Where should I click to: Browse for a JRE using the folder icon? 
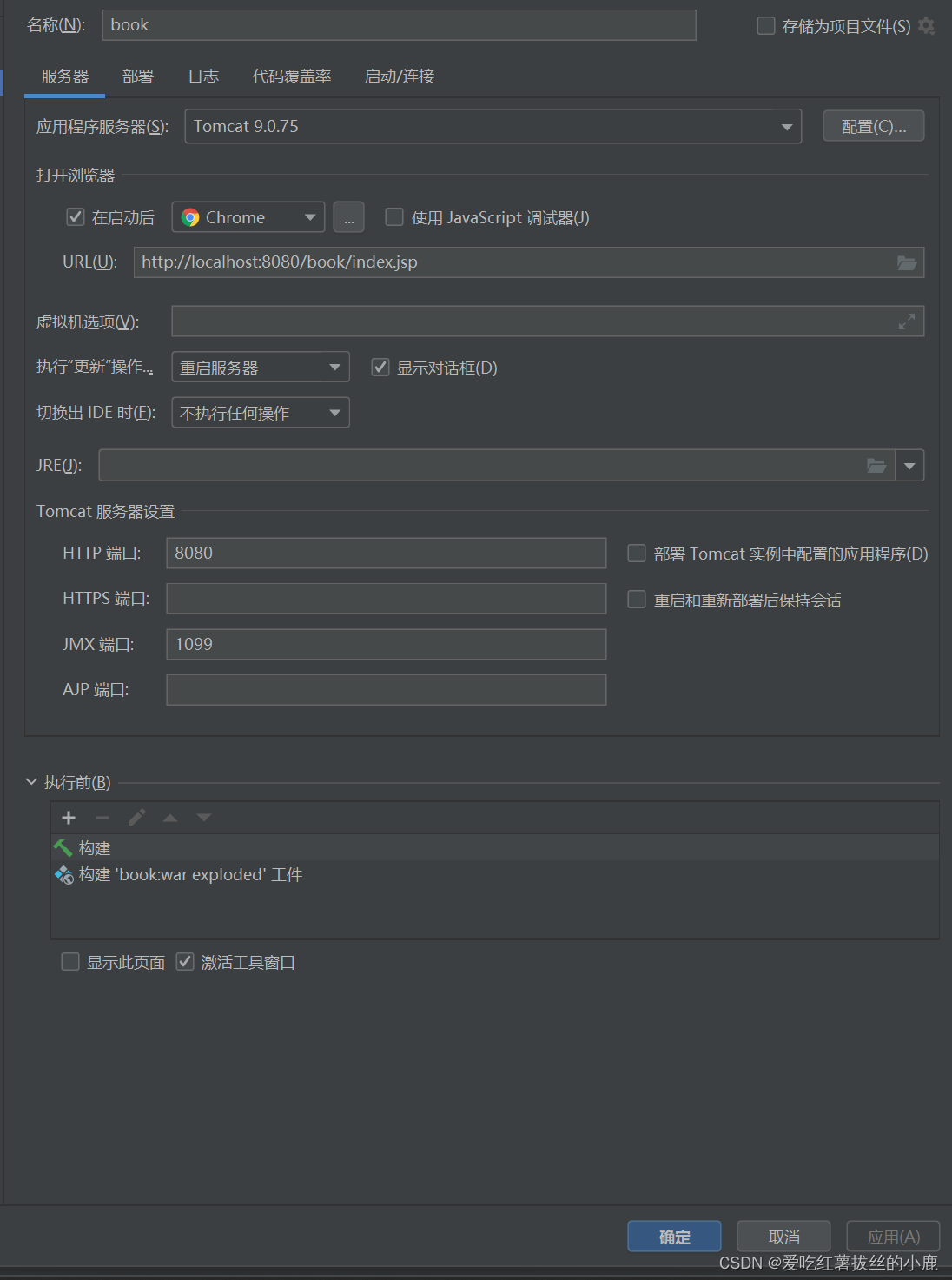(x=876, y=466)
